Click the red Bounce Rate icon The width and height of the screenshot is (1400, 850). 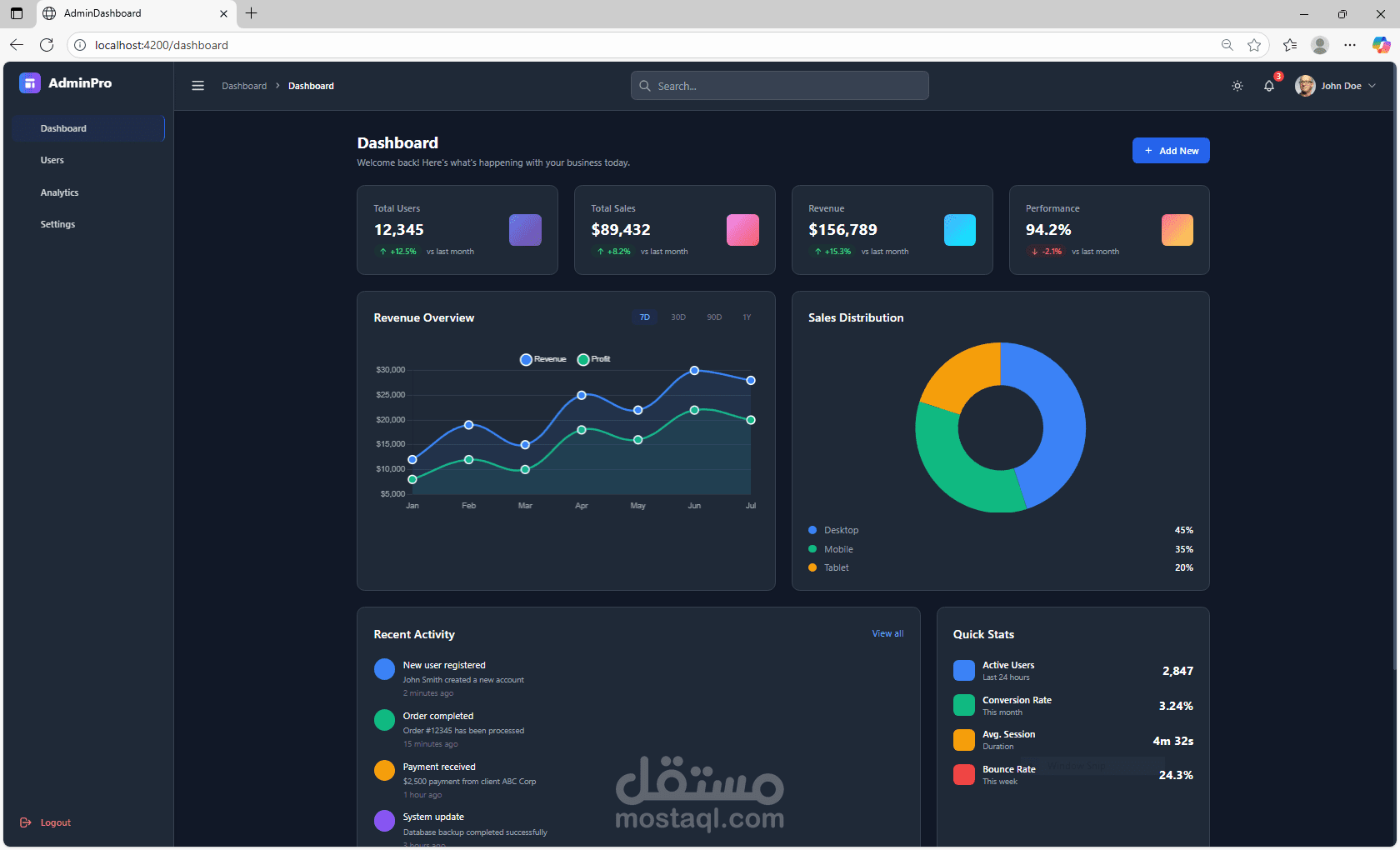pos(964,775)
